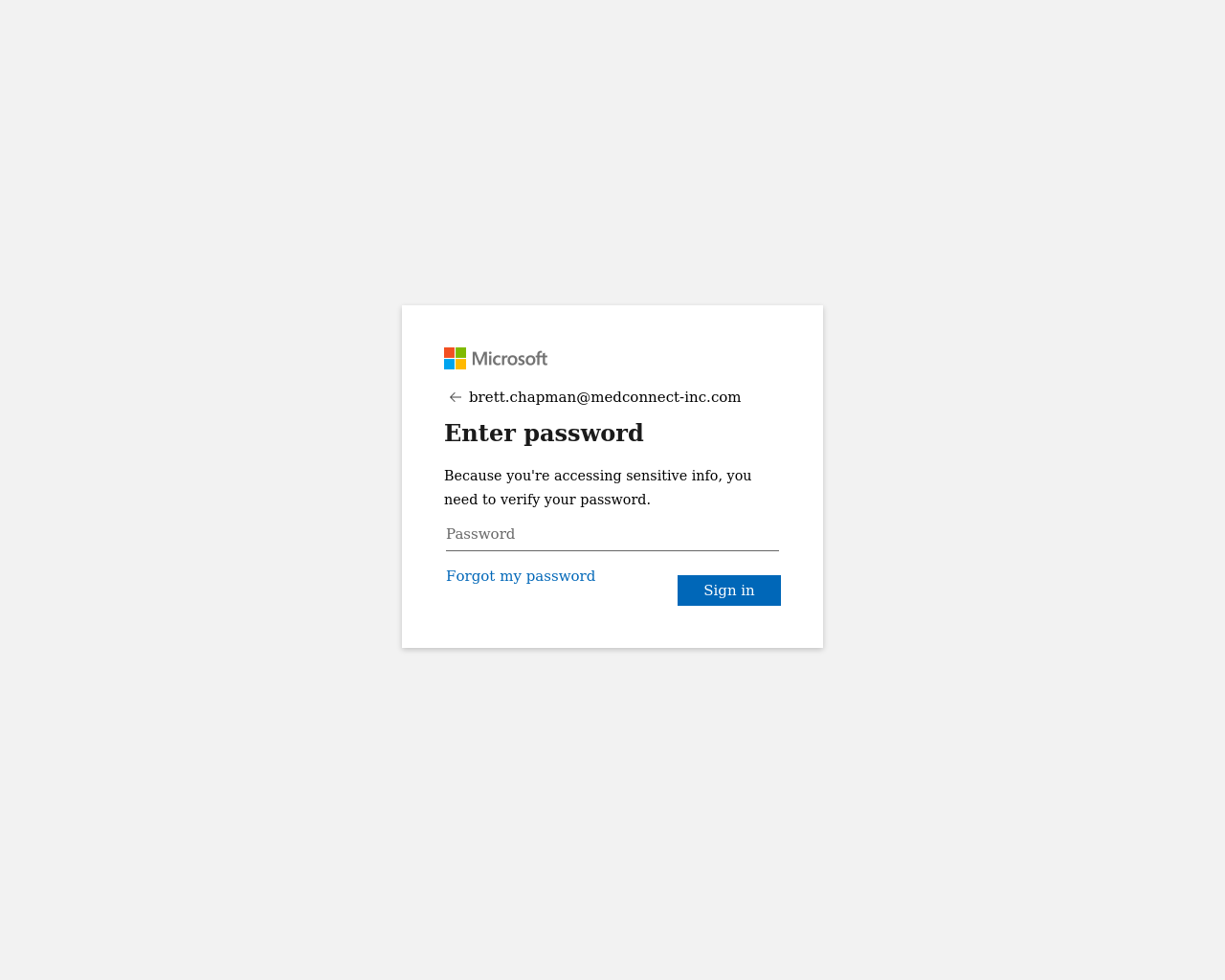
Task: Click the Microsoft four-square logo
Action: point(455,358)
